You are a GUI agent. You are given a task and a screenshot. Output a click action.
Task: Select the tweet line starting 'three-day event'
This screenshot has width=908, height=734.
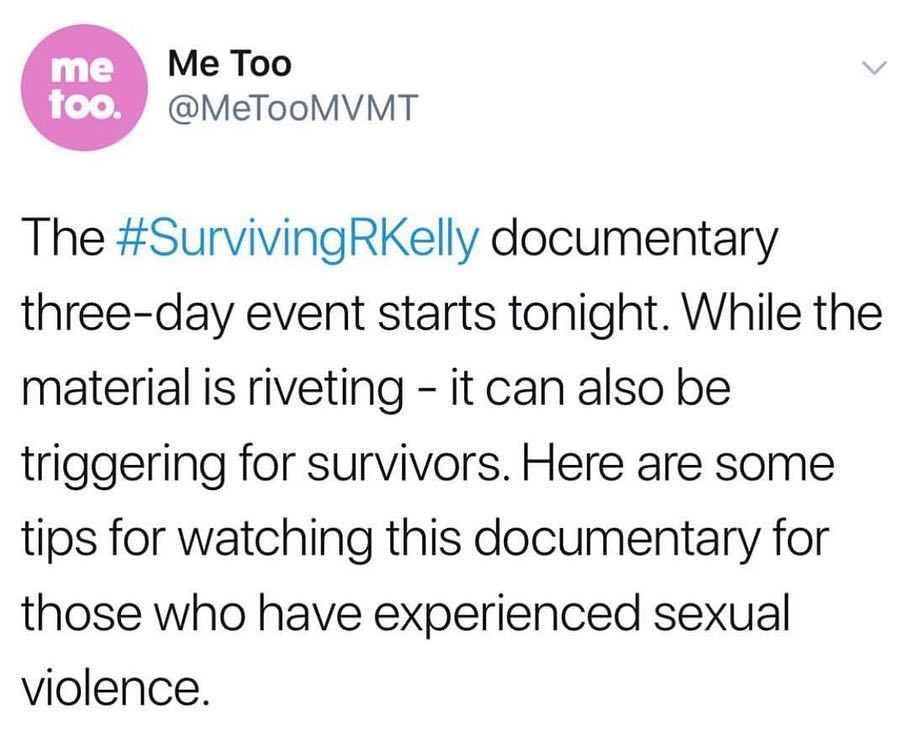452,313
